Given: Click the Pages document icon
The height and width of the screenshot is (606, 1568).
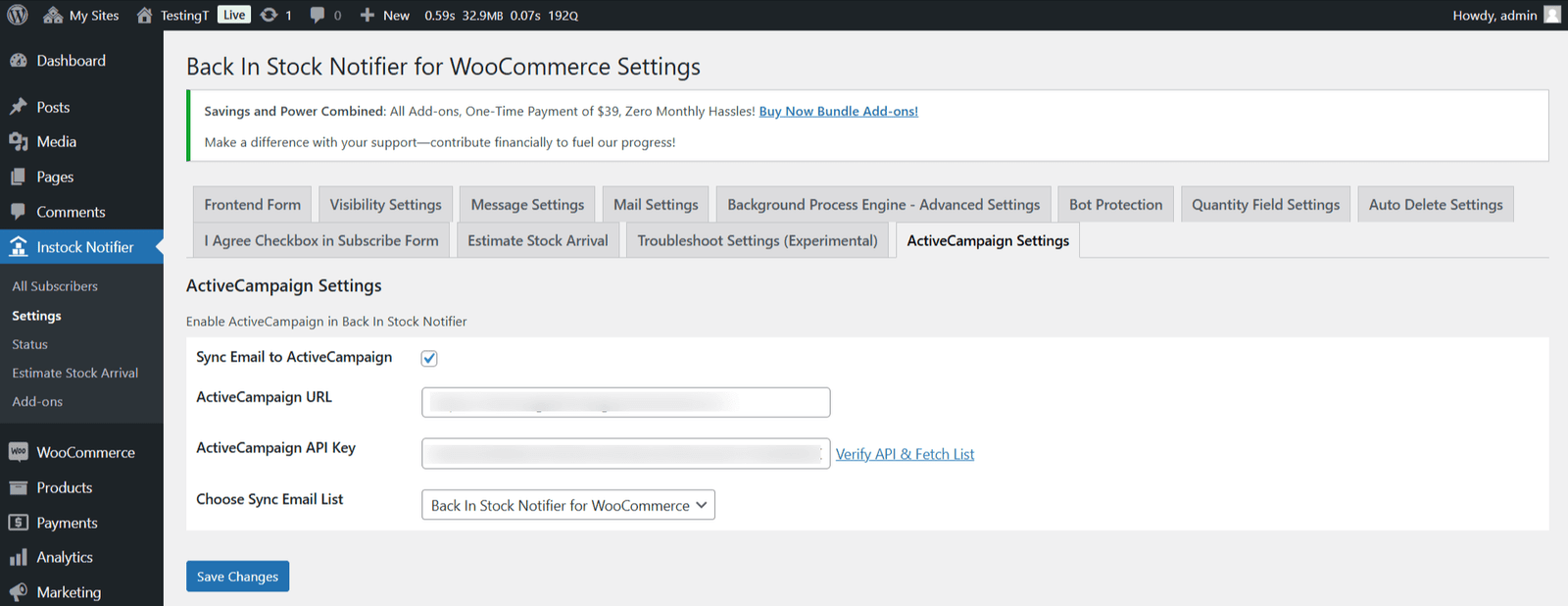Looking at the screenshot, I should 19,177.
